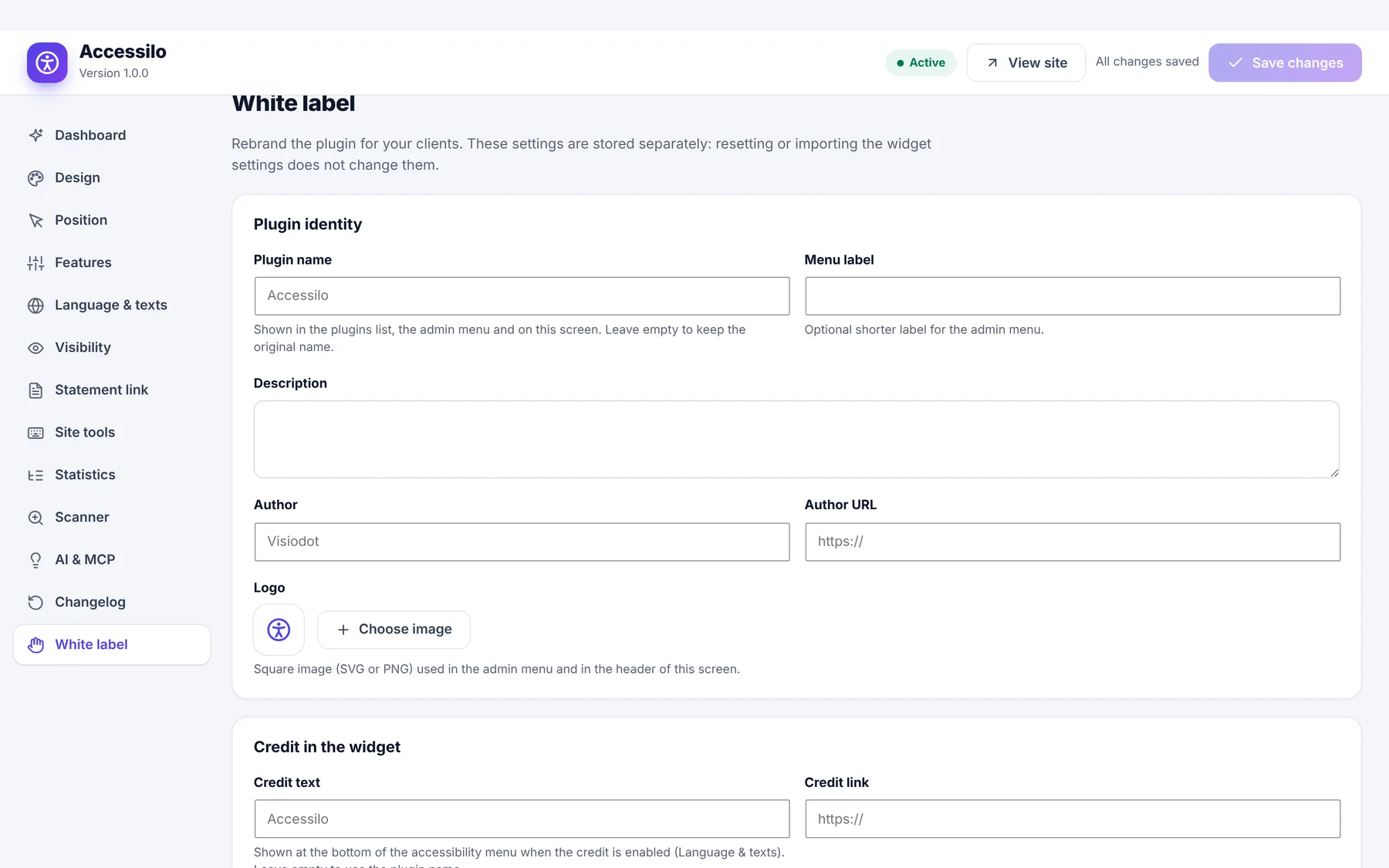Viewport: 1389px width, 868px height.
Task: Click the AI & MCP lightbulb icon
Action: (35, 559)
